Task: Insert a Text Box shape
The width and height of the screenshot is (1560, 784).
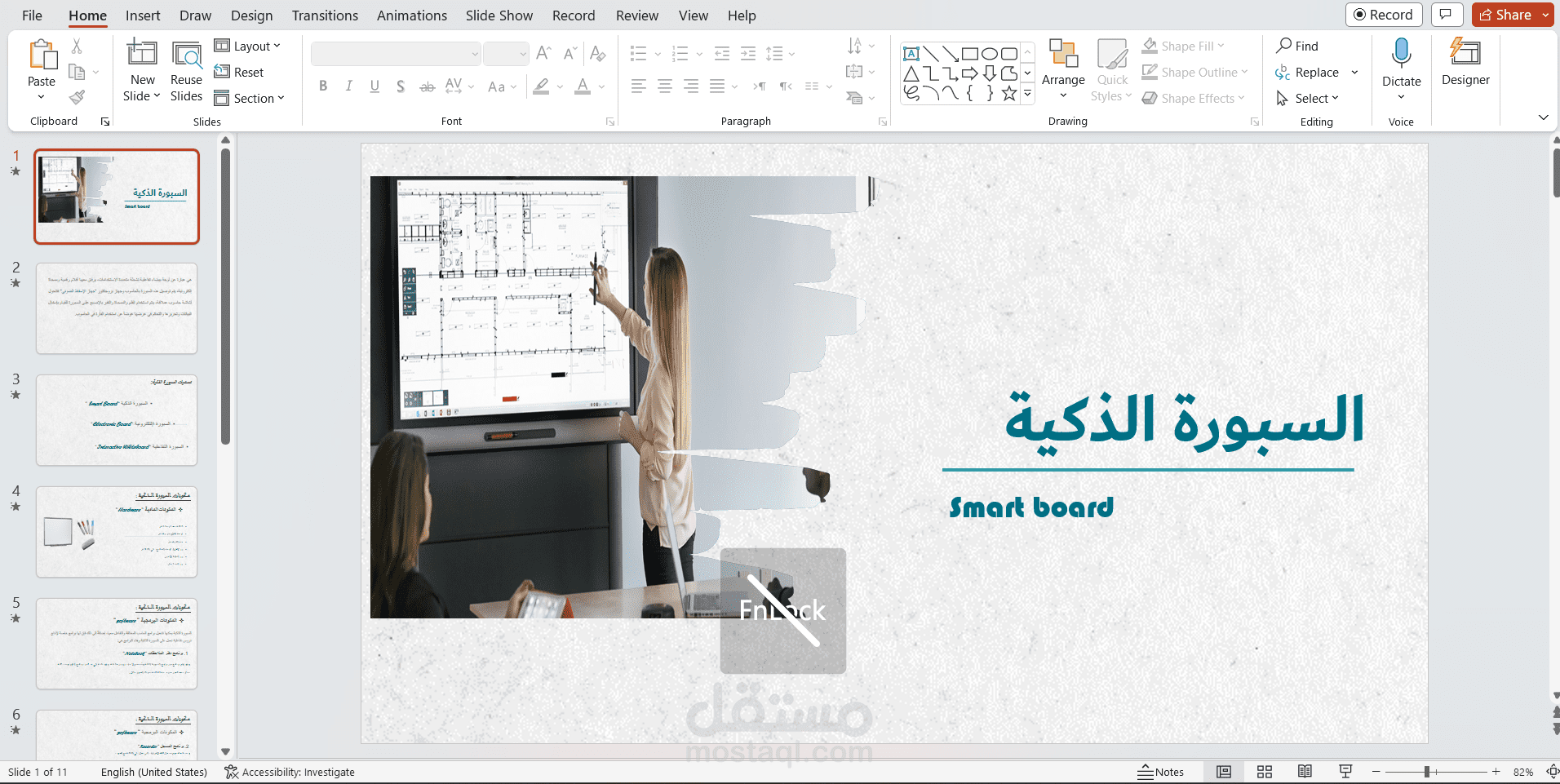Action: point(911,52)
